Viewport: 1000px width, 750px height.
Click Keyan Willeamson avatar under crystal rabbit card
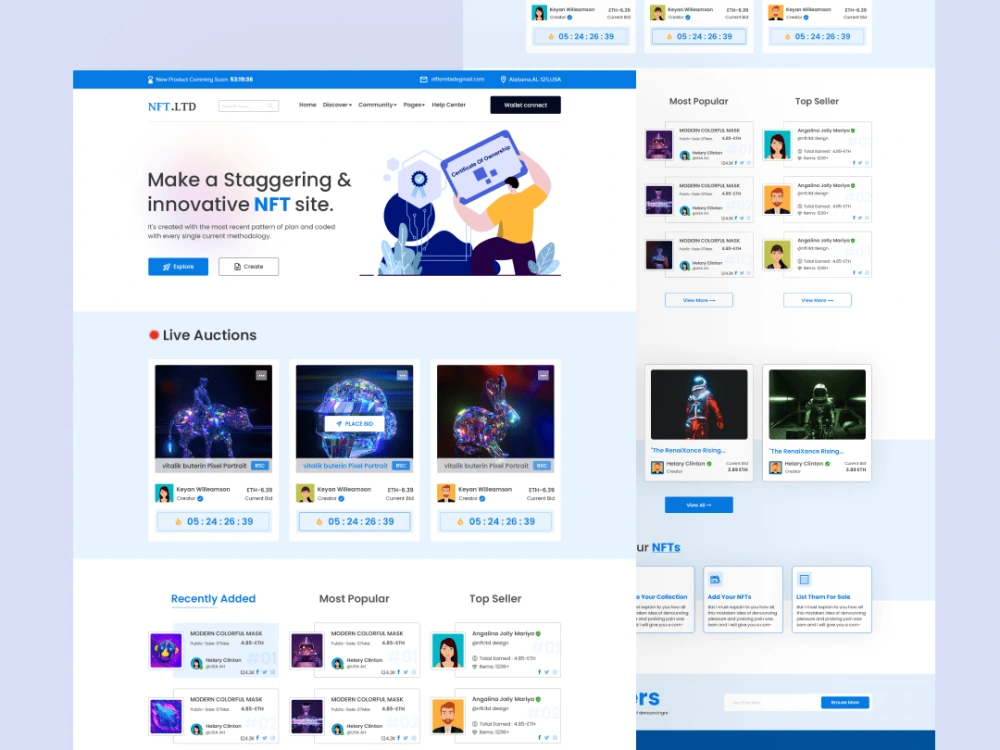tap(446, 493)
